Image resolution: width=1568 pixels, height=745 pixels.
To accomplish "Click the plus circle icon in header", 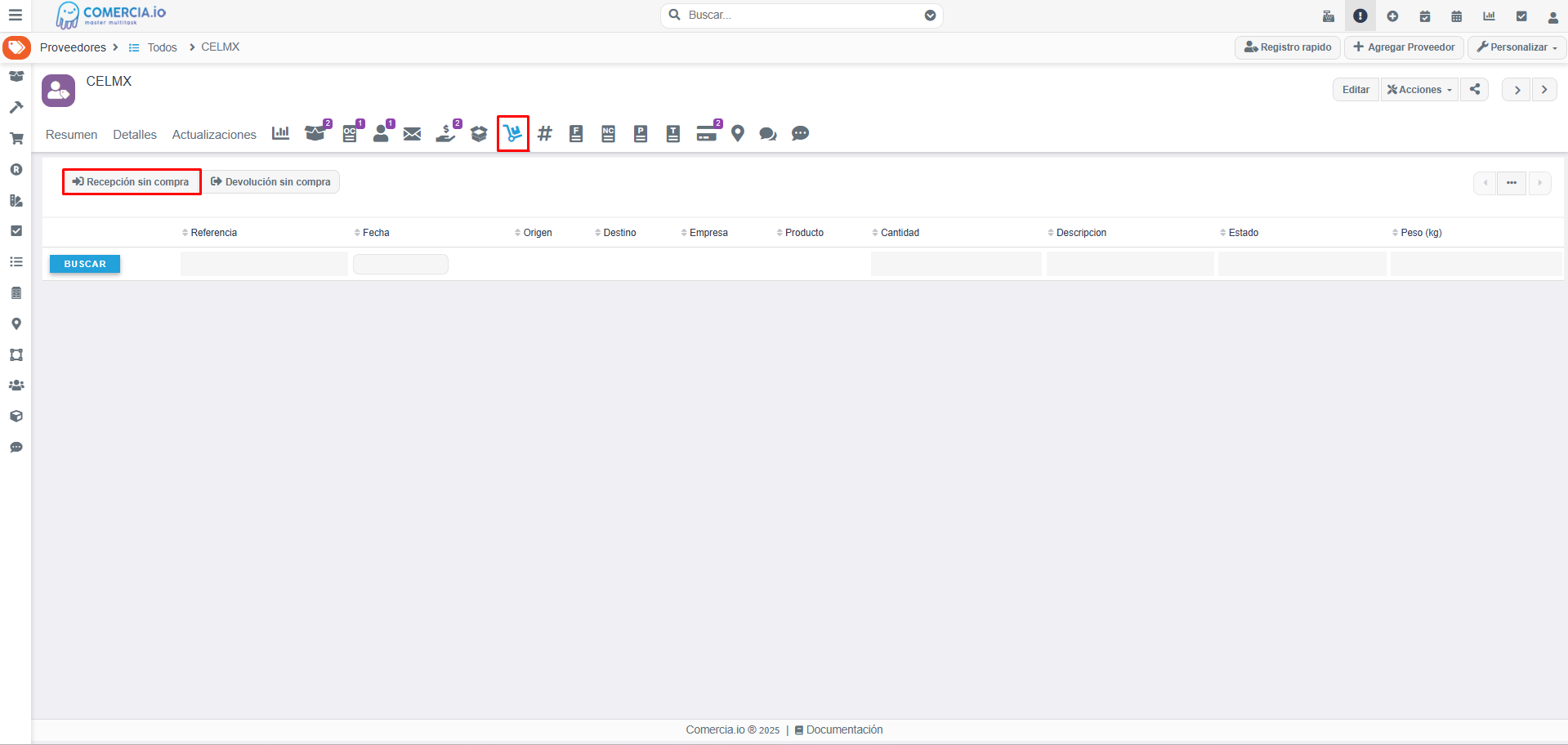I will pyautogui.click(x=1392, y=16).
